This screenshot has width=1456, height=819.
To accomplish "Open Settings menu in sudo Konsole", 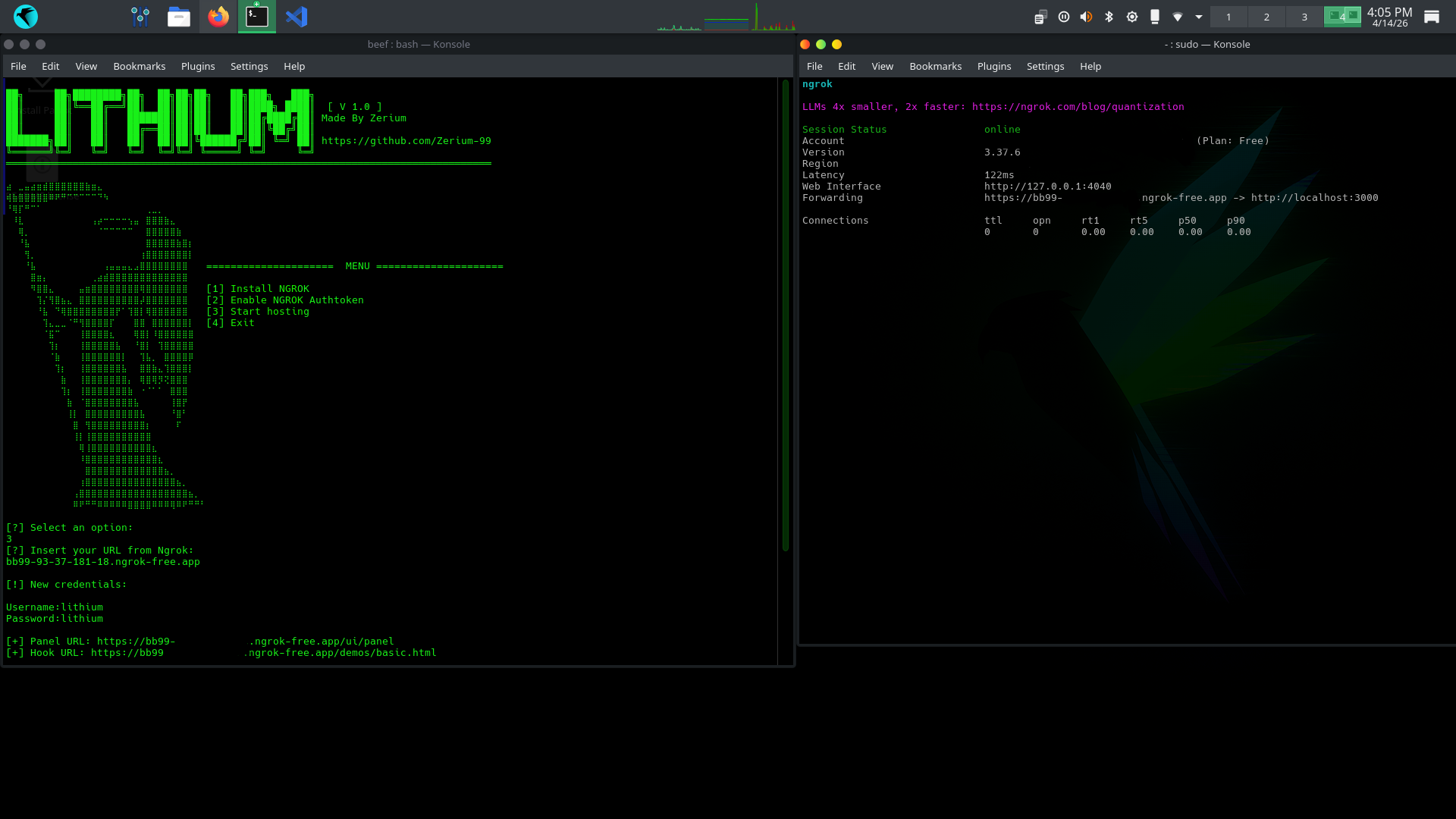I will [1045, 67].
